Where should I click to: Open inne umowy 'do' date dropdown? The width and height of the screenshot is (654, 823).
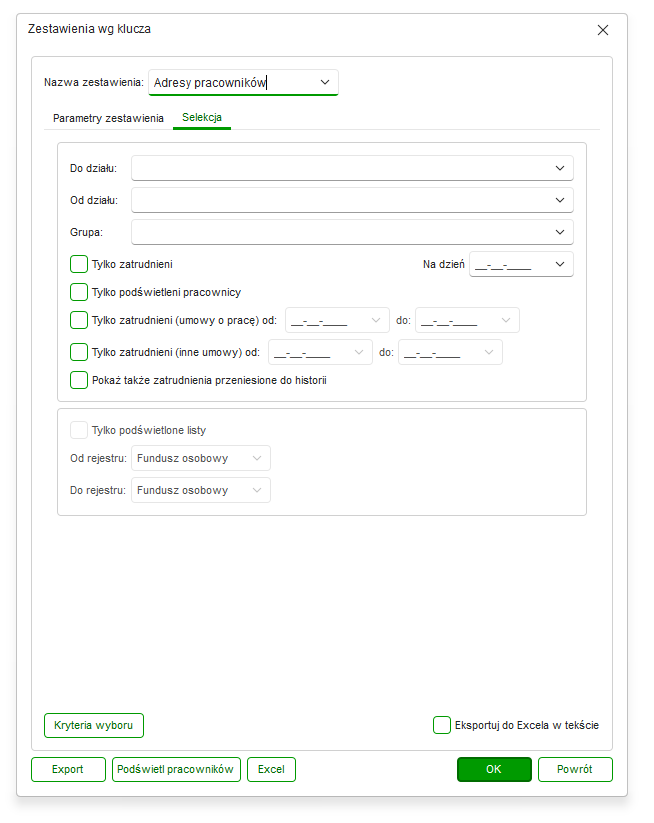[489, 352]
